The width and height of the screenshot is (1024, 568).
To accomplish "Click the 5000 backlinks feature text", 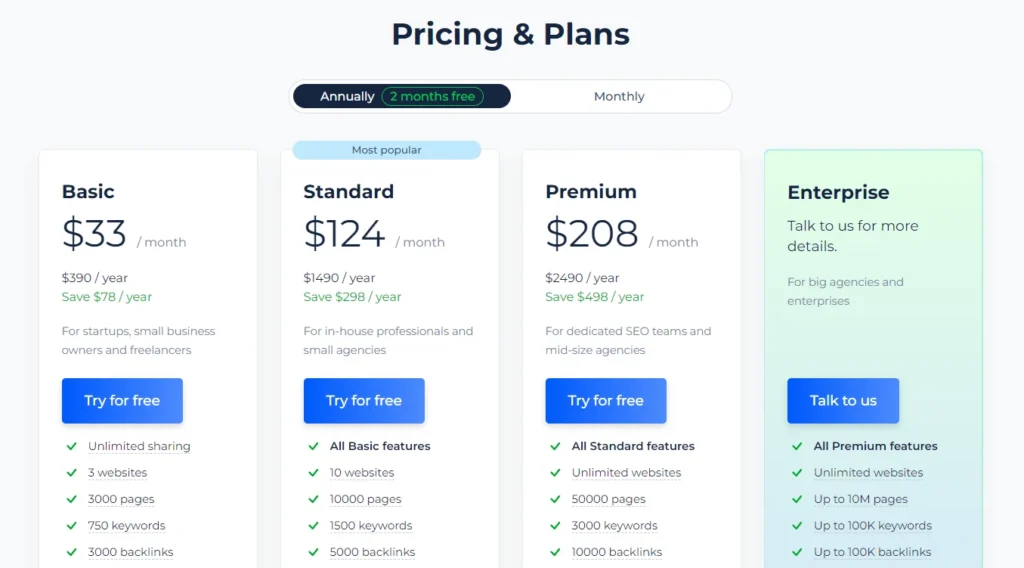I will pos(372,552).
